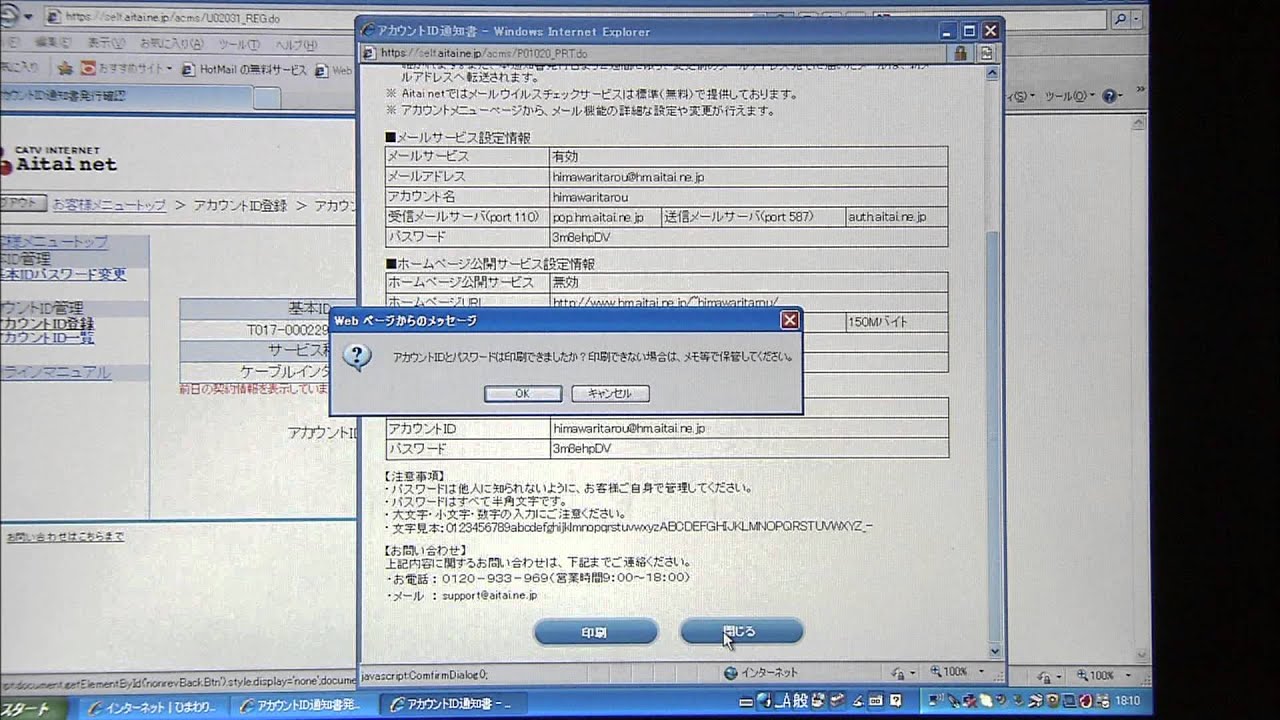Click キャンセル in the message dialog
The image size is (1280, 720).
pos(610,394)
